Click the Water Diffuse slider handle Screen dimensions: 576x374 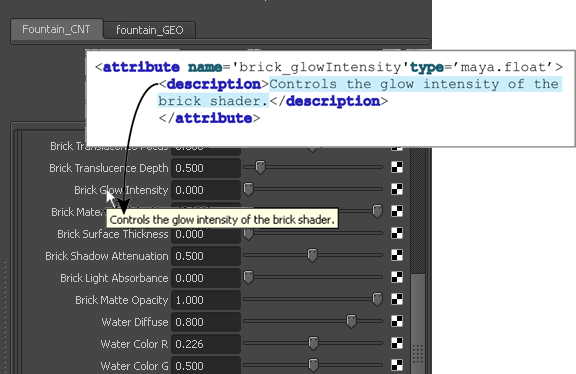point(351,321)
